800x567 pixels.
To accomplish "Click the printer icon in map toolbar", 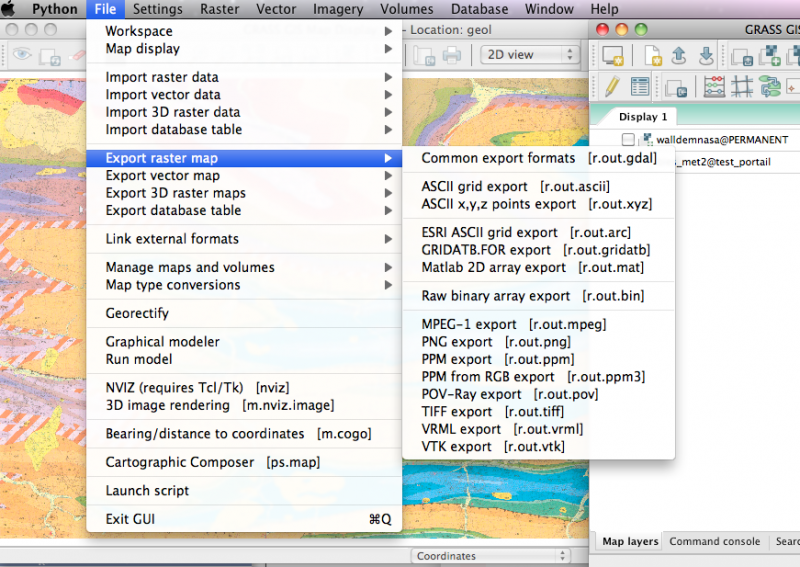I will (x=452, y=55).
